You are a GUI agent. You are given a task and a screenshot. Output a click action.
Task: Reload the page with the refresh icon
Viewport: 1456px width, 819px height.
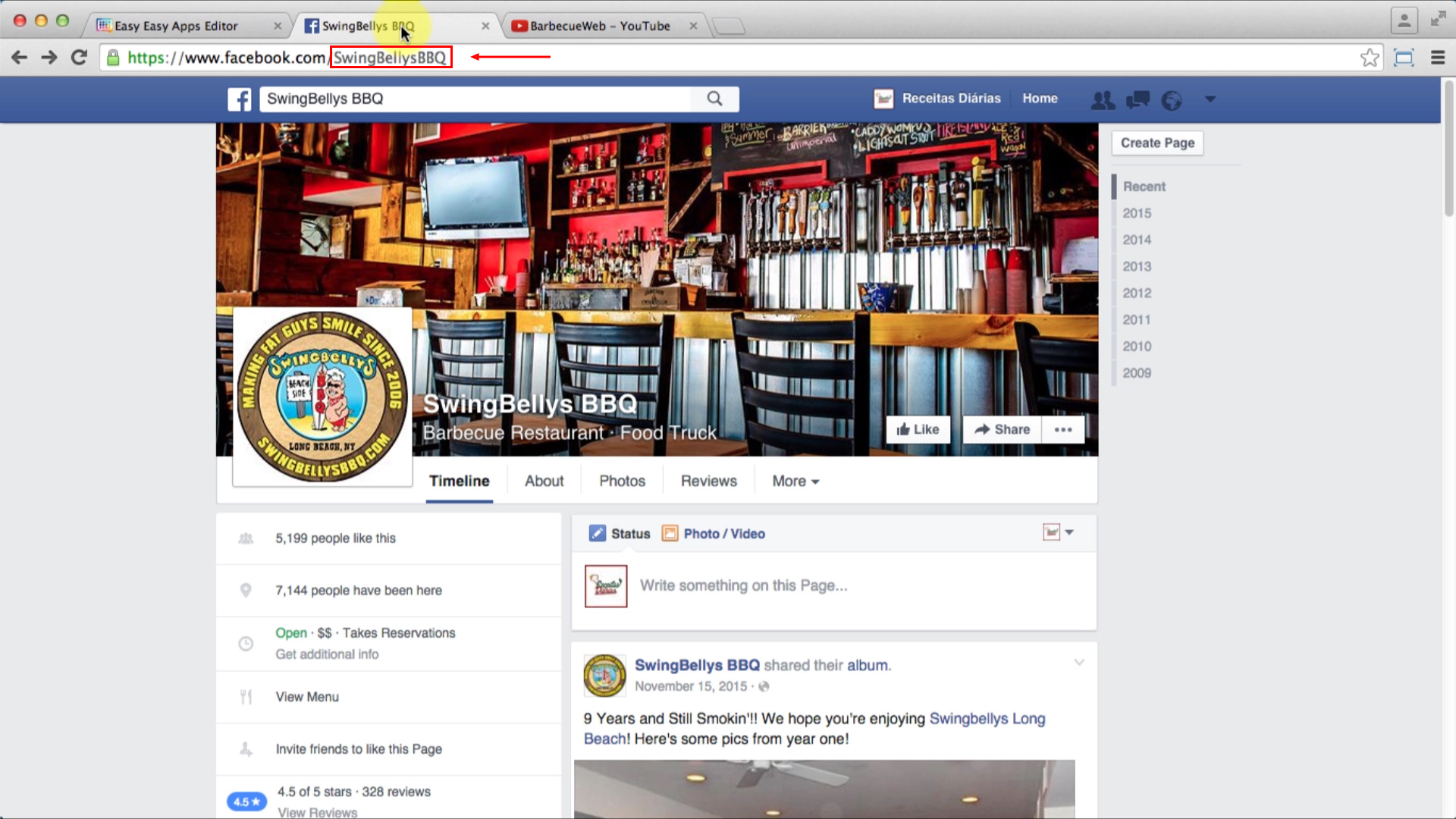[x=79, y=57]
